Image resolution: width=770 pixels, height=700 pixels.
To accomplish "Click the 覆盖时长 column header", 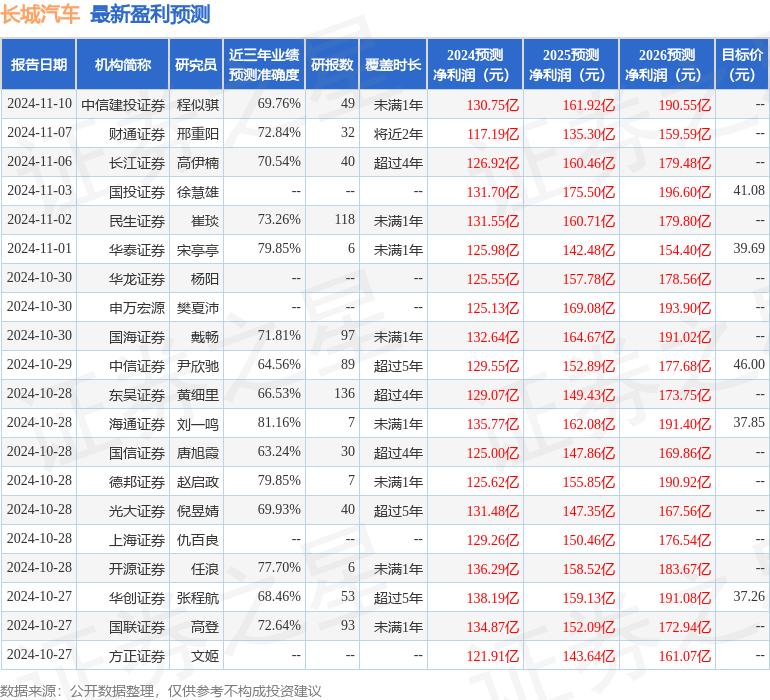I will point(393,64).
